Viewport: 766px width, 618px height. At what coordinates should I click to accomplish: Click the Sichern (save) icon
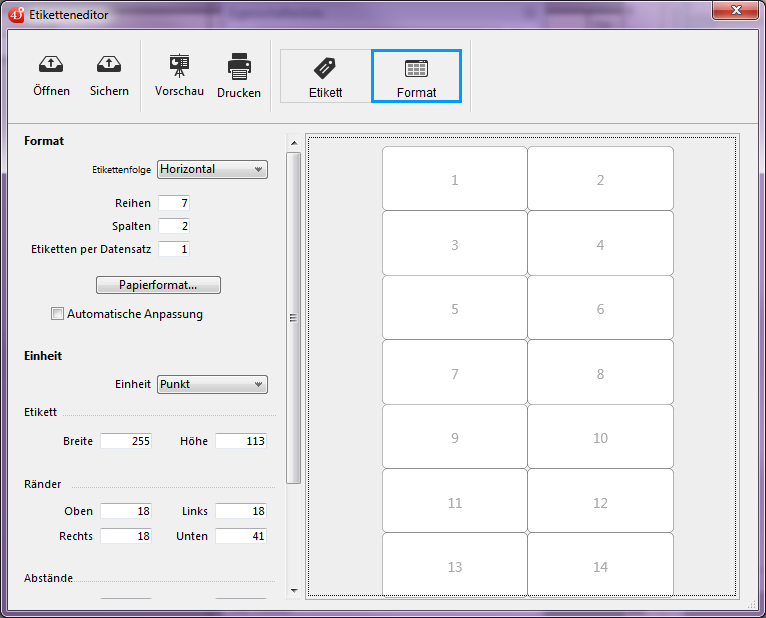109,66
